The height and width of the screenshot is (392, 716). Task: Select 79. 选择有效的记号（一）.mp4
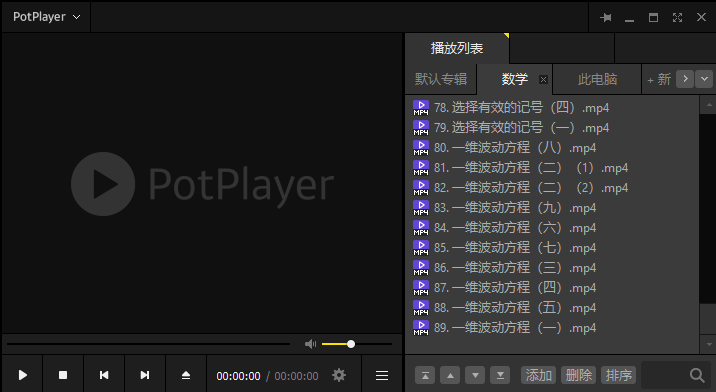(552, 128)
